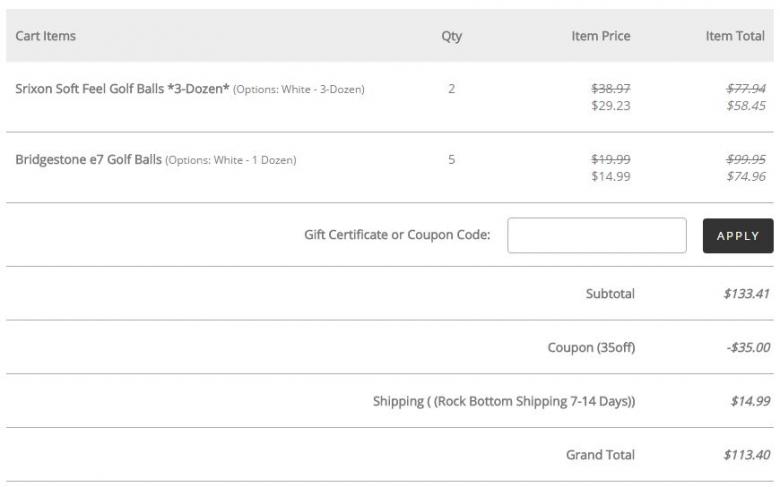Select the Srixon quantity value 2
This screenshot has height=487, width=780.
pos(451,89)
